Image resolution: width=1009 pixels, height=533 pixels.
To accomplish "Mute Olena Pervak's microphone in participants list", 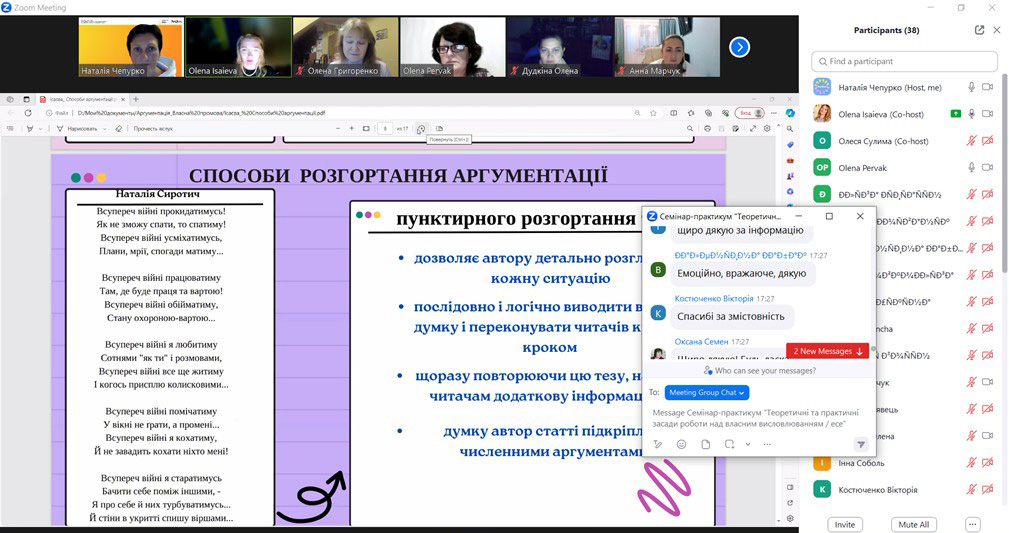I will [972, 167].
